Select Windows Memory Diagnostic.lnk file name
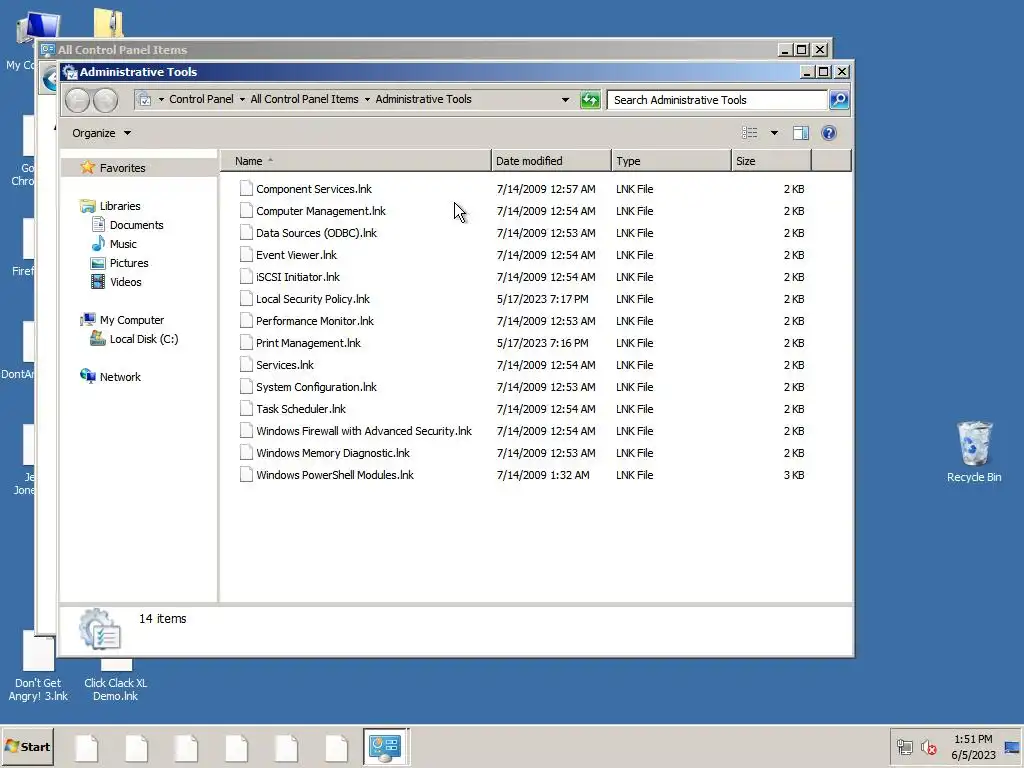Image resolution: width=1024 pixels, height=768 pixels. point(333,453)
